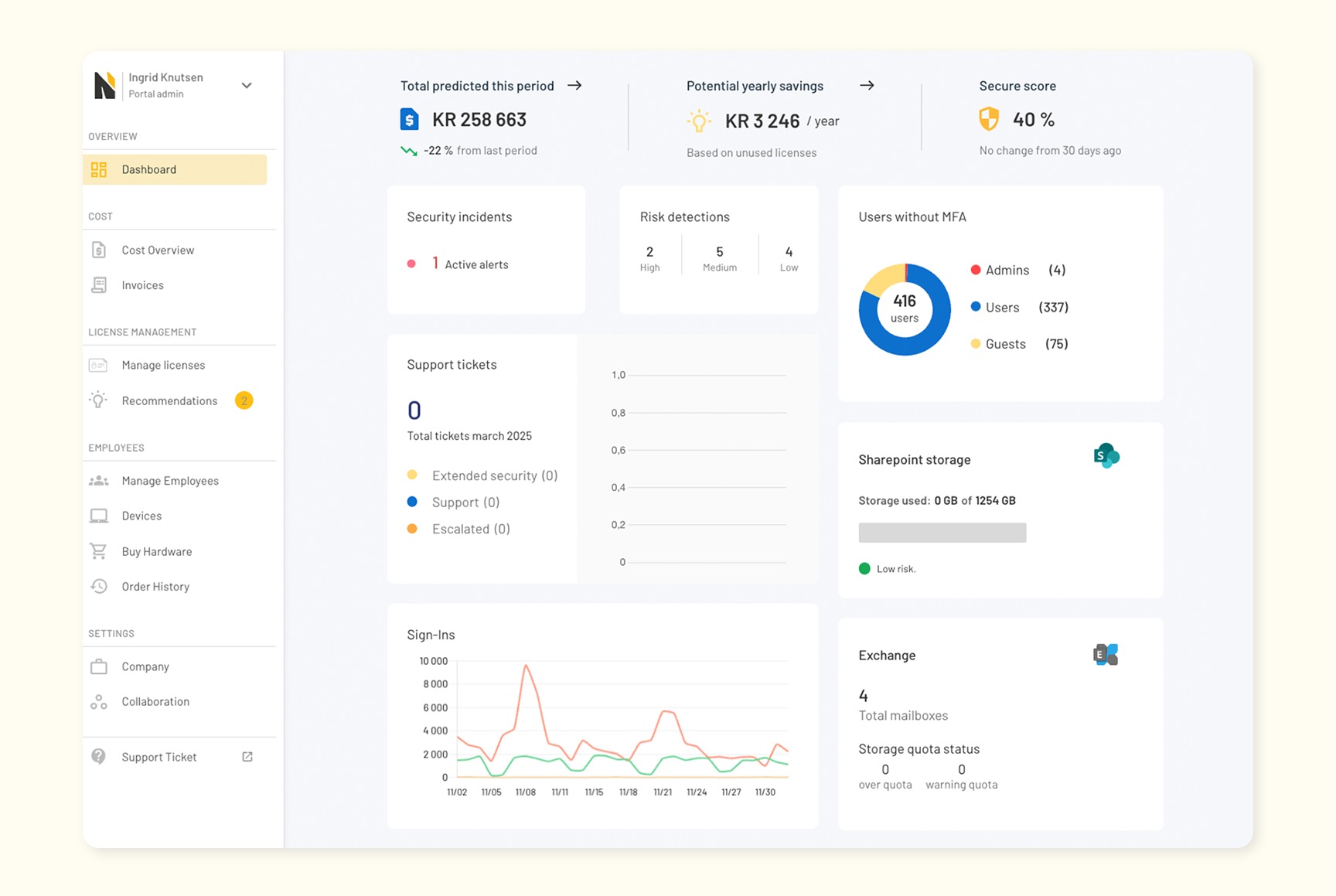The width and height of the screenshot is (1336, 896).
Task: Toggle Admins legend marker in MFA chart
Action: 976,270
